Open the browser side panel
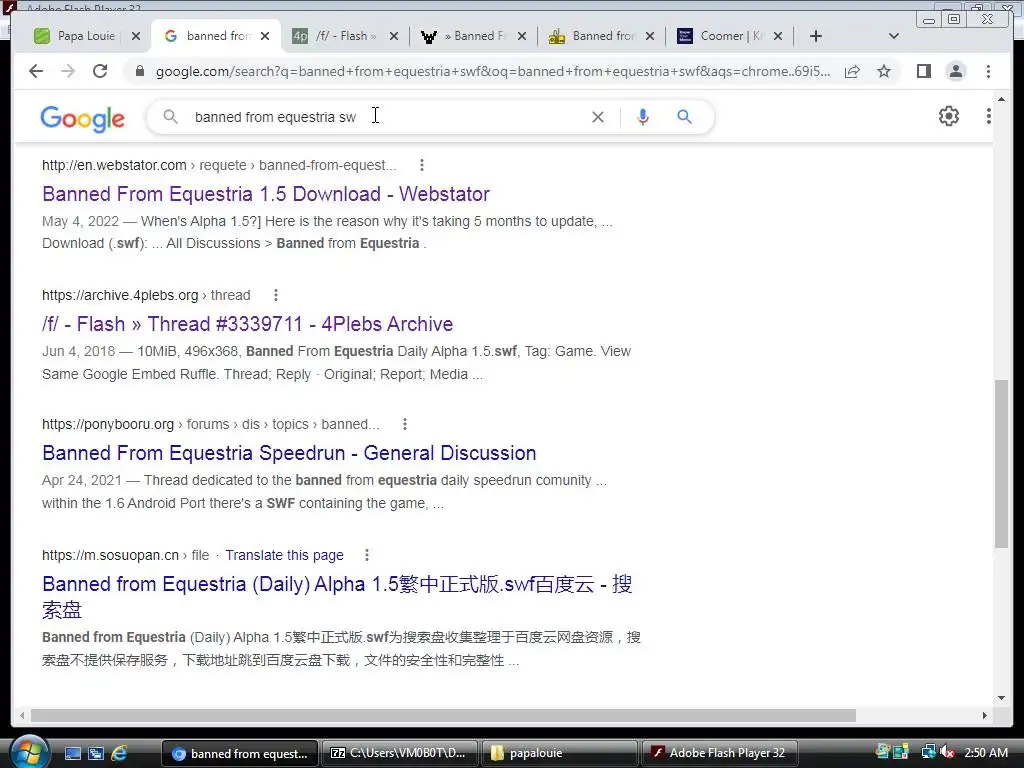Viewport: 1024px width, 768px height. (x=923, y=71)
